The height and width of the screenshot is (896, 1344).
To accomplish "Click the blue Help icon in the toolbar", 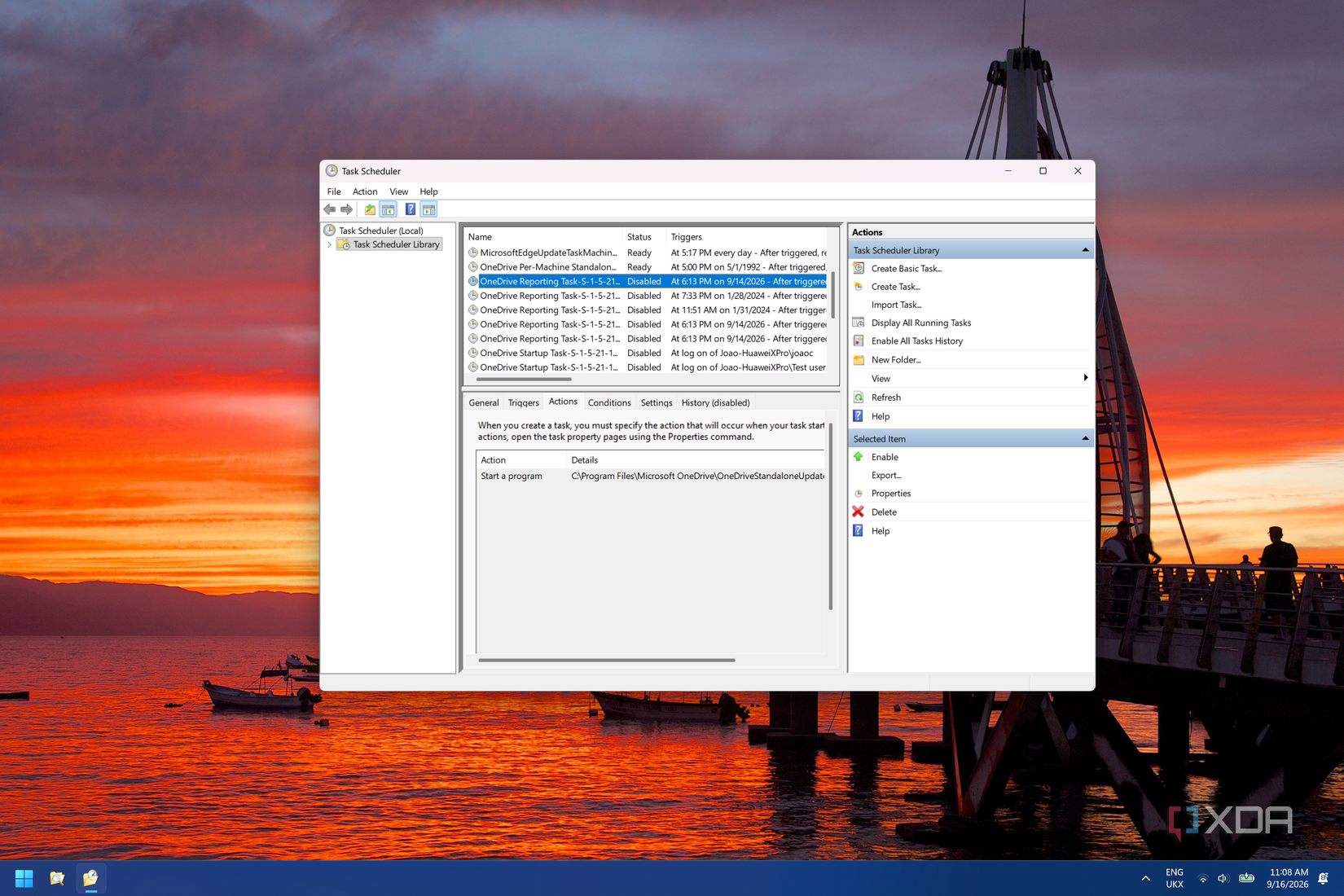I will click(x=411, y=209).
